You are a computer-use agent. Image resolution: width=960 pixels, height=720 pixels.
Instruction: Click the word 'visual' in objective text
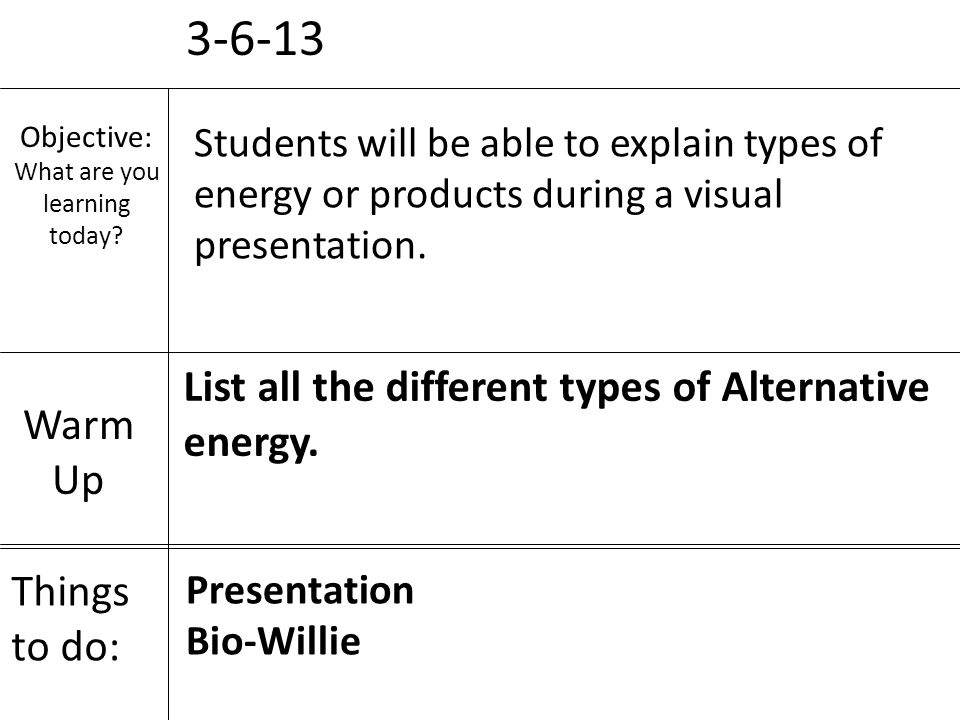[733, 194]
